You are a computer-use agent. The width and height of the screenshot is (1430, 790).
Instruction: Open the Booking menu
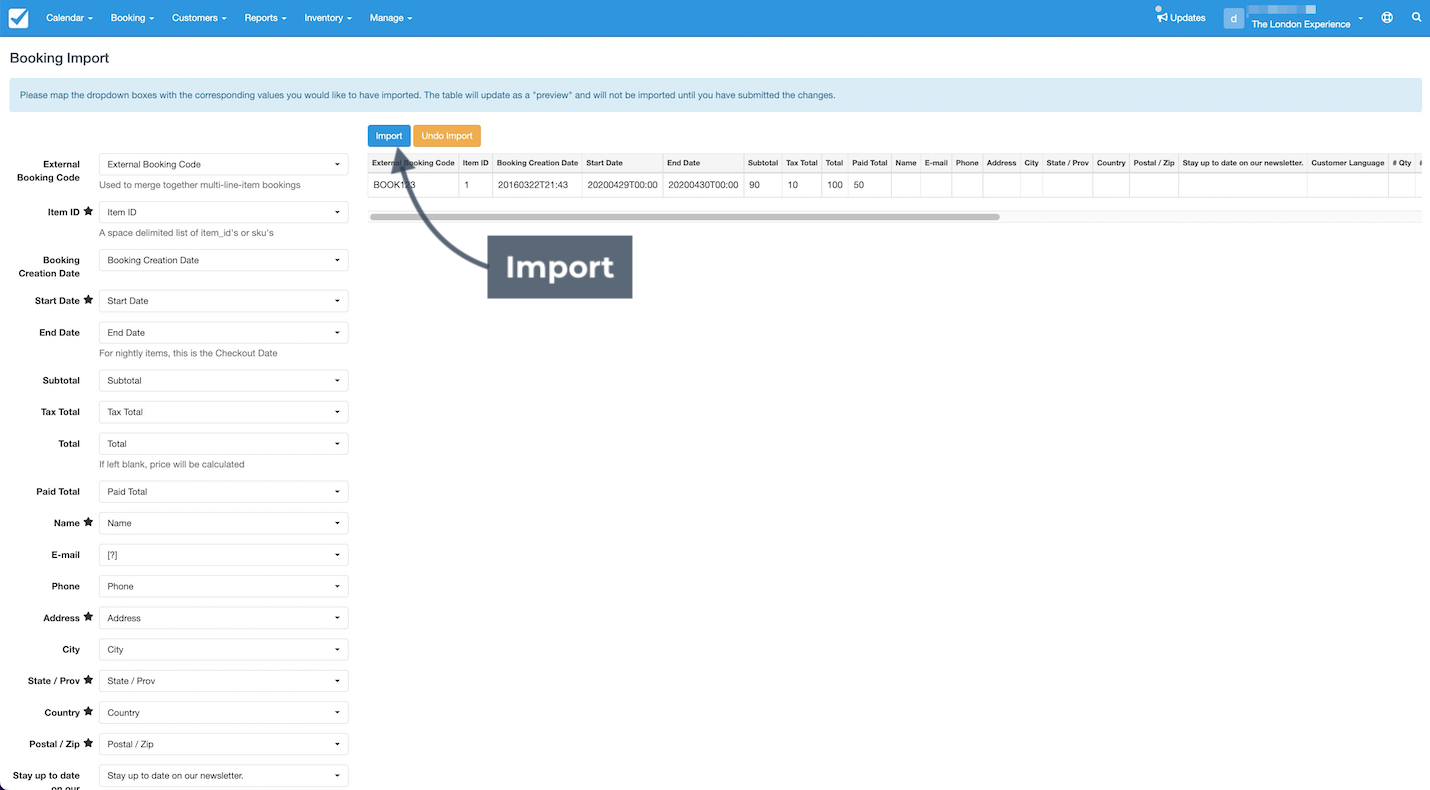[133, 18]
